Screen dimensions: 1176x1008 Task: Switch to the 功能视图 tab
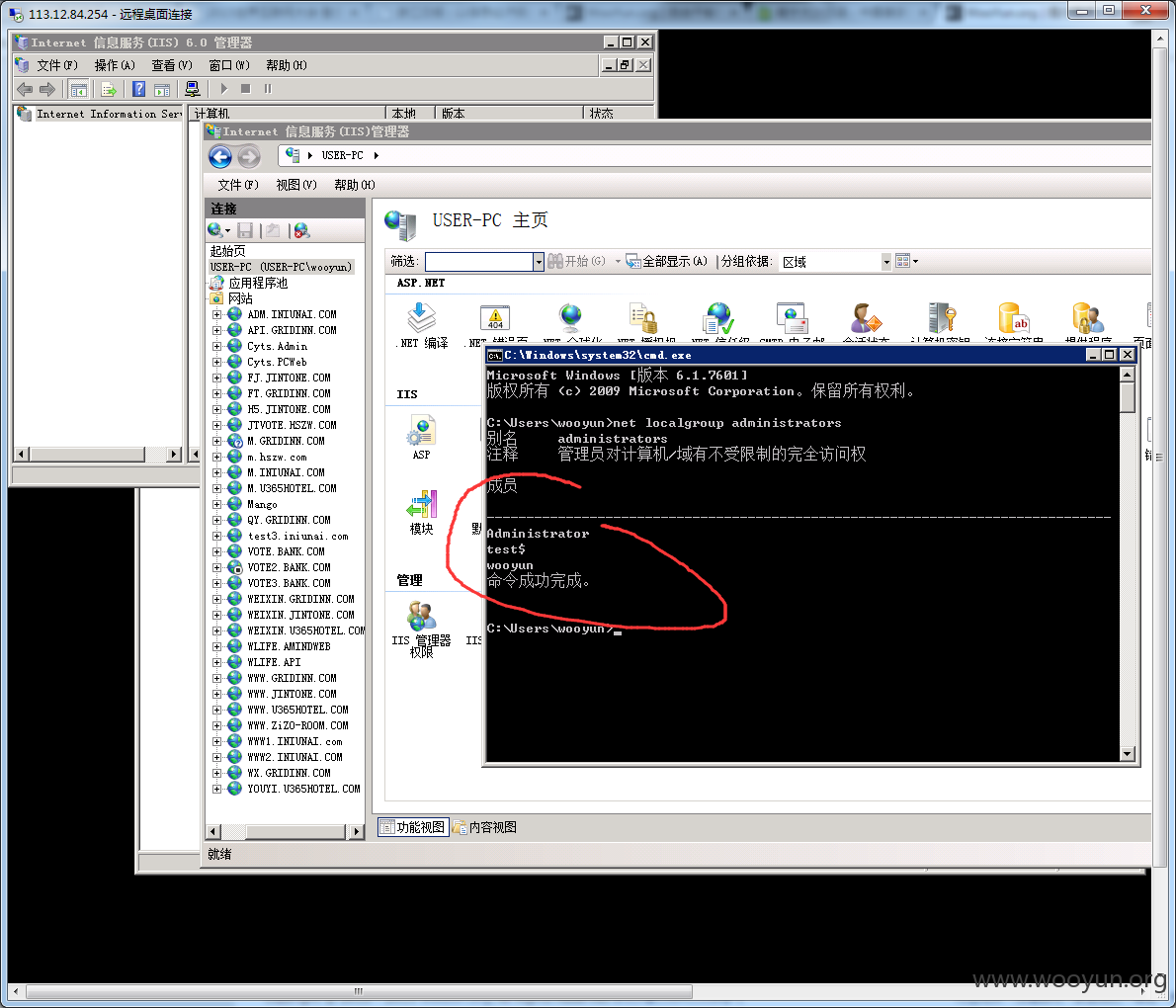[413, 827]
